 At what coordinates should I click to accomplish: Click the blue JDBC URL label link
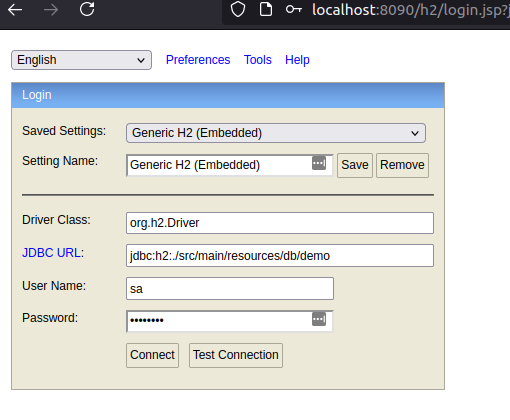(52, 253)
